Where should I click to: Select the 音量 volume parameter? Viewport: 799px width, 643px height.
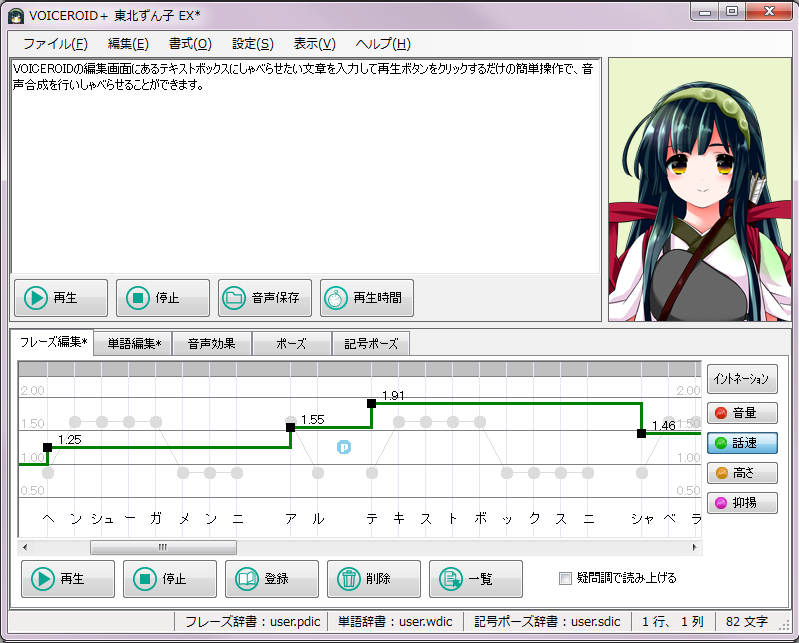tap(742, 413)
